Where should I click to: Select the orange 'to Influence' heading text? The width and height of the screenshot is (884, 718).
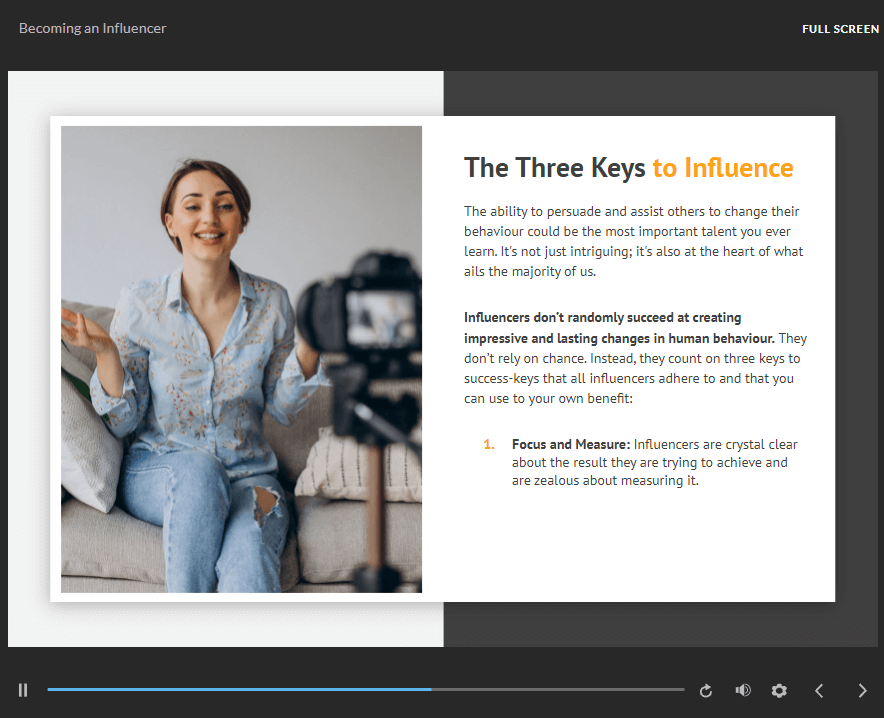point(723,168)
